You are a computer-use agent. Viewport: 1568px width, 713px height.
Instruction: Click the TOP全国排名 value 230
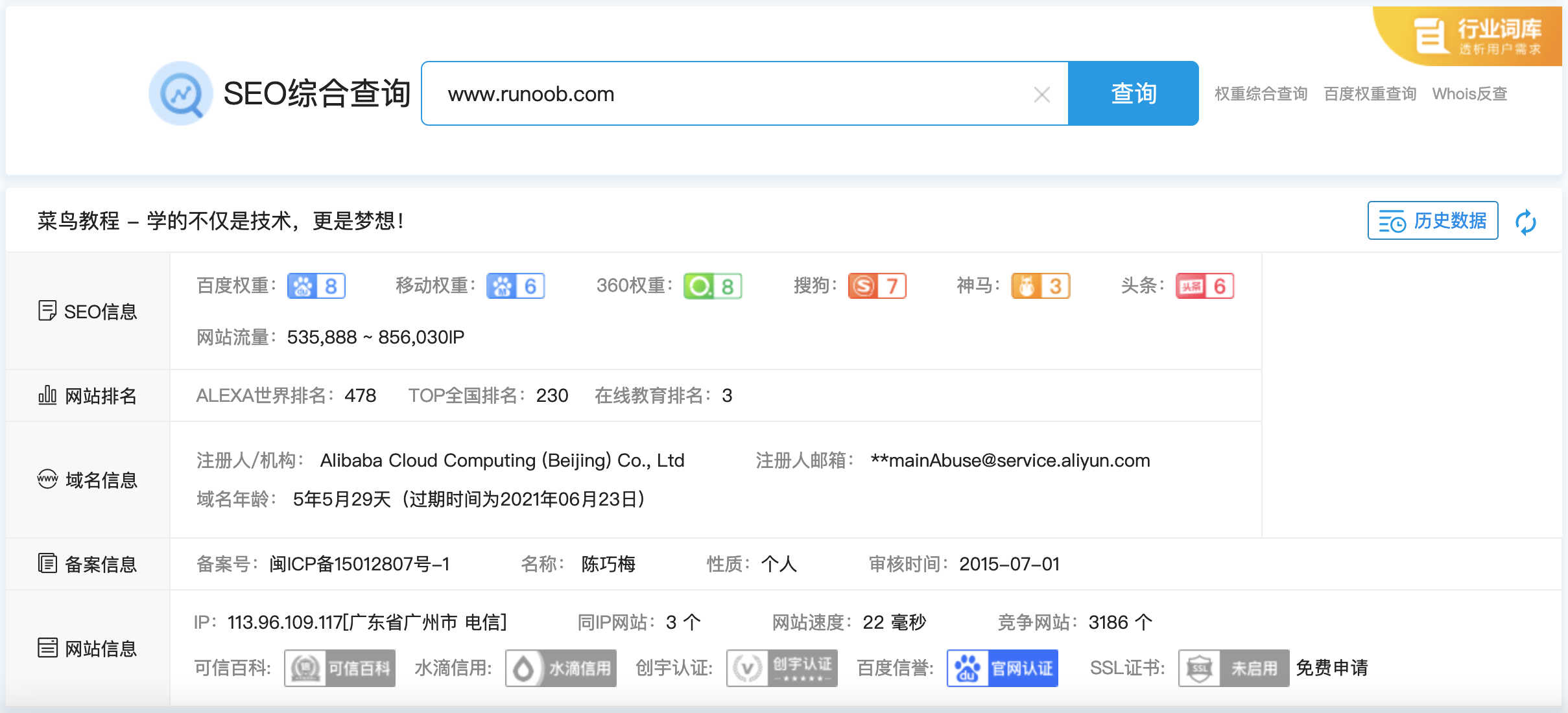tap(552, 395)
